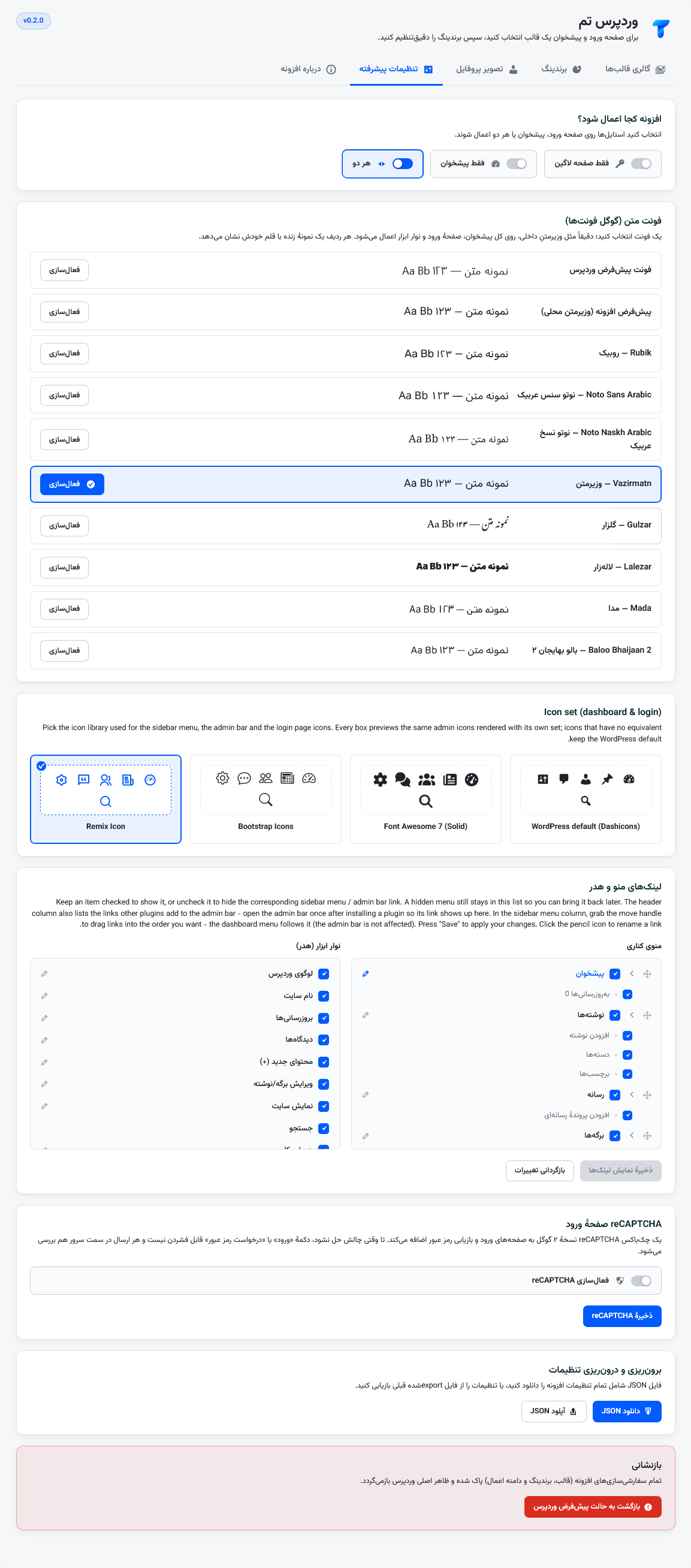
Task: Click the pencil icon next to نام سایت
Action: [x=44, y=996]
